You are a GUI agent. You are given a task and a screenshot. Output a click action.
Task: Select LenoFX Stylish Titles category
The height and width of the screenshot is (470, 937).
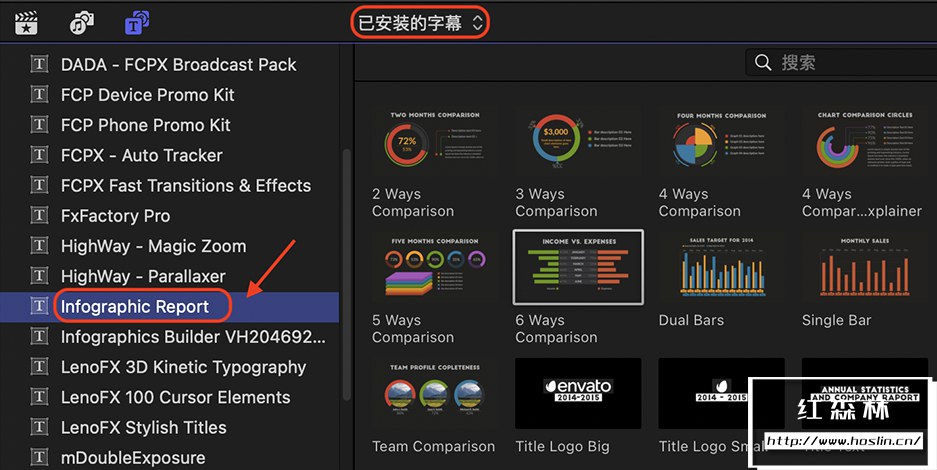tap(144, 428)
